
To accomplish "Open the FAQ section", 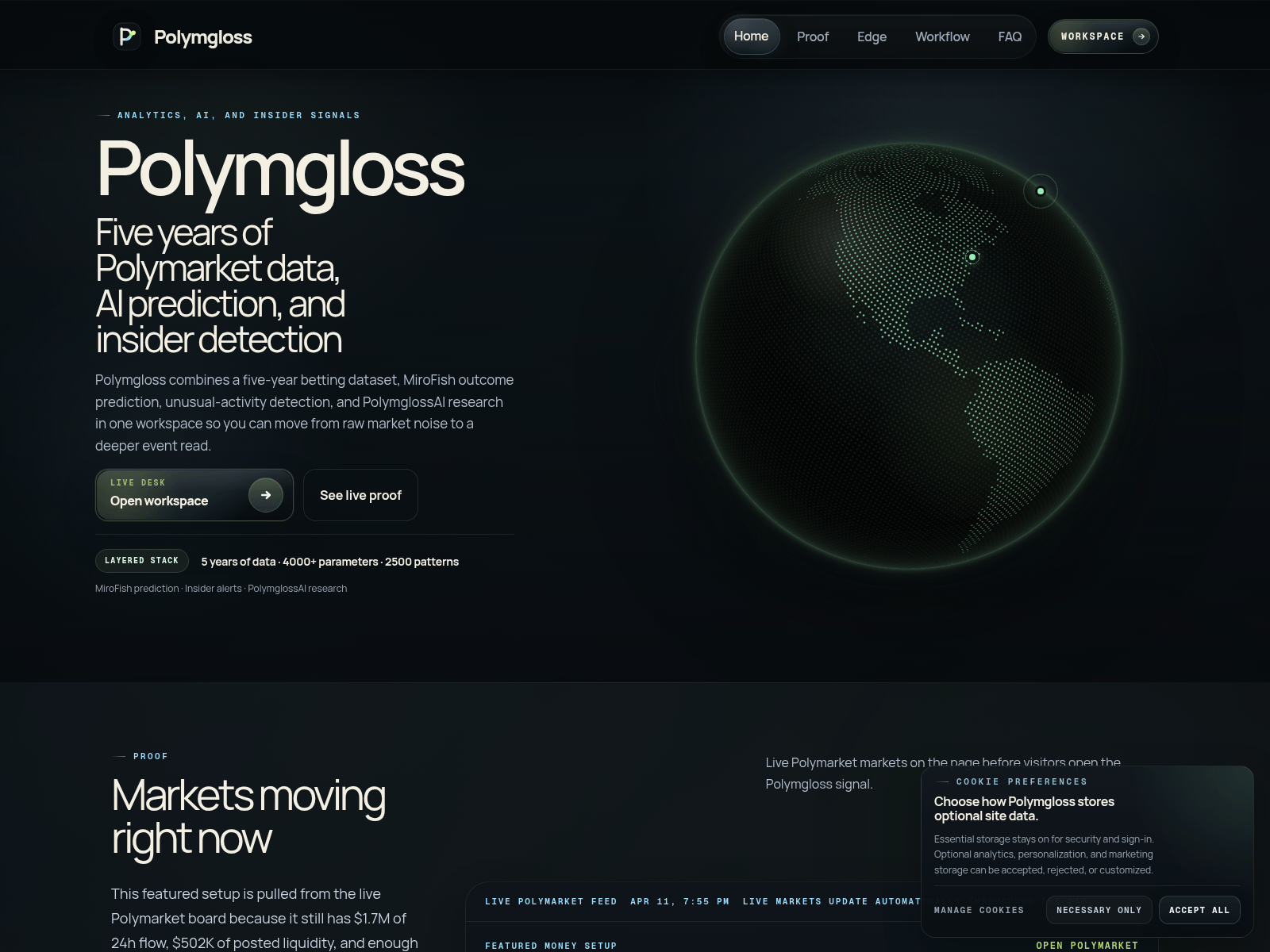I will pyautogui.click(x=1010, y=36).
